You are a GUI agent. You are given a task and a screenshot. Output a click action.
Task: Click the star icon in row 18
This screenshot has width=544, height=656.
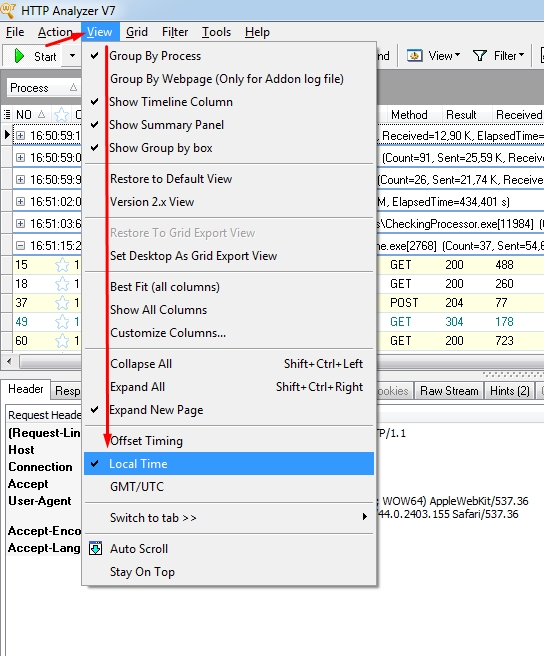click(x=62, y=284)
